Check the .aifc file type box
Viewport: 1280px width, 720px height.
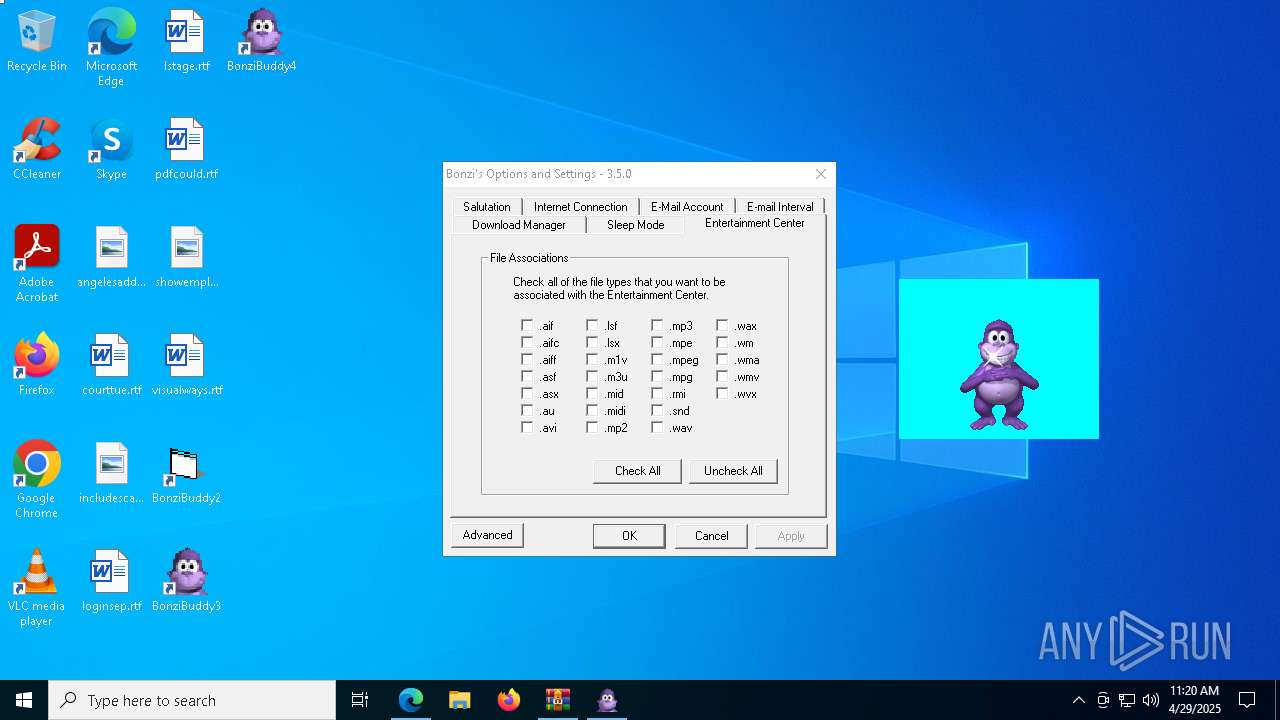pyautogui.click(x=527, y=343)
